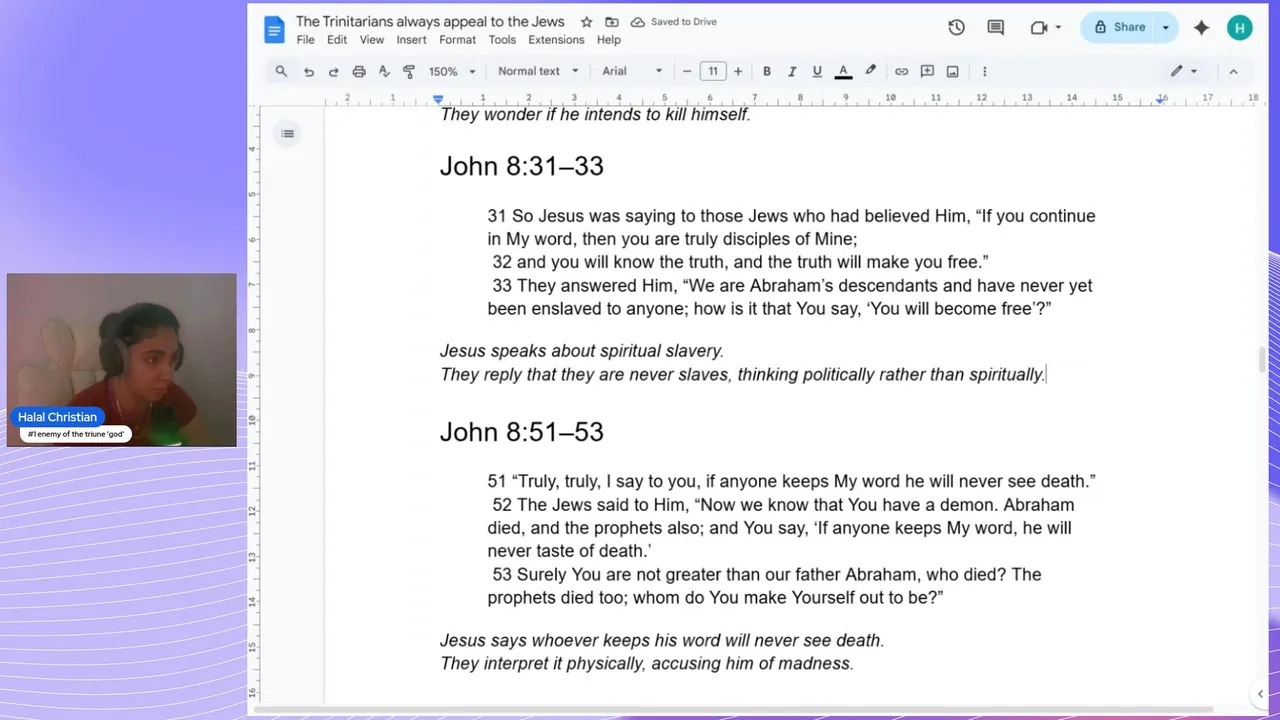
Task: Show the document outline
Action: click(287, 134)
